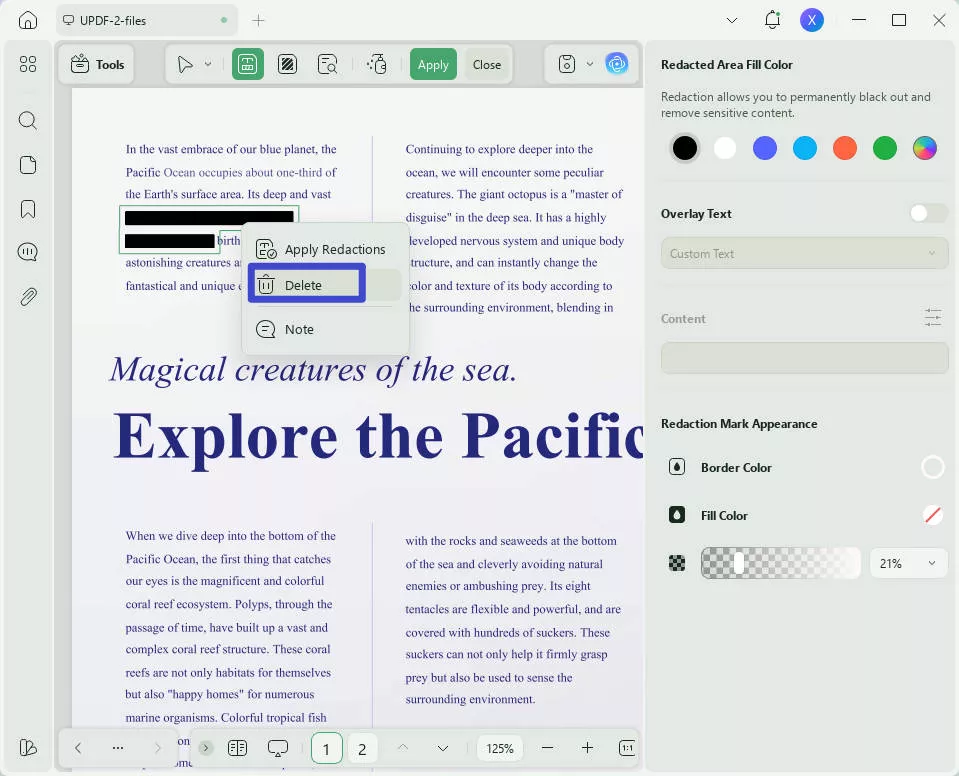
Task: Open the user account avatar X
Action: point(812,20)
